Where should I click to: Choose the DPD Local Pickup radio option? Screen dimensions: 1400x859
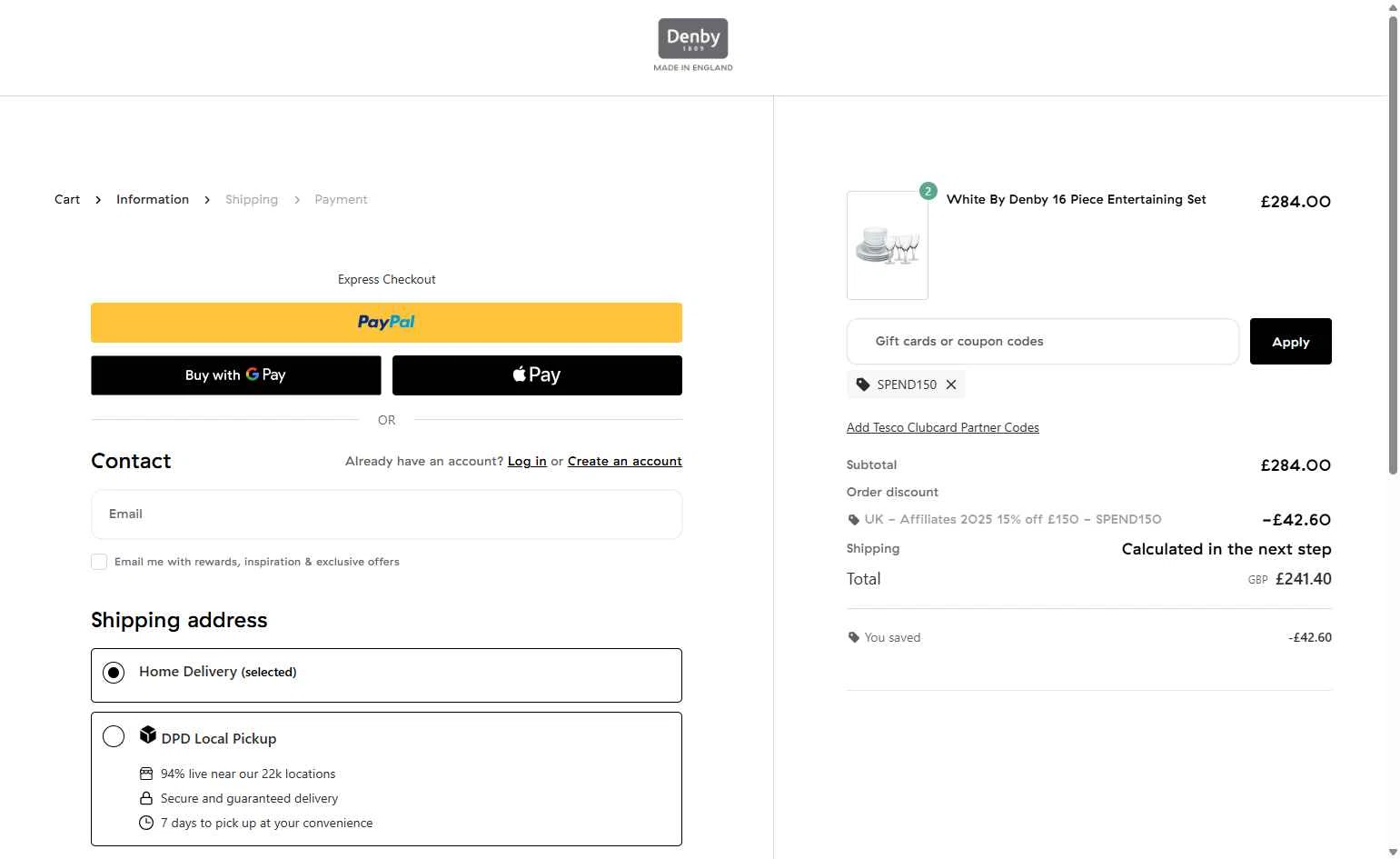(x=114, y=736)
